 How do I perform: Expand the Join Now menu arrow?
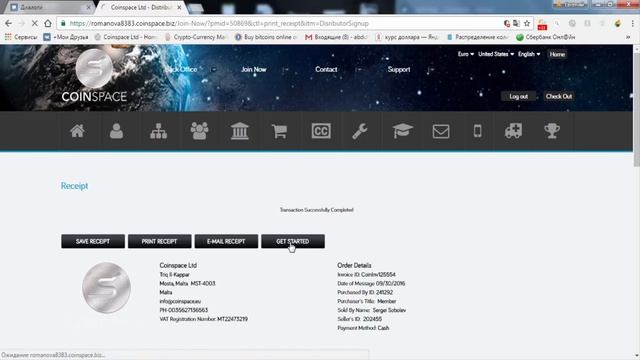[x=286, y=69]
